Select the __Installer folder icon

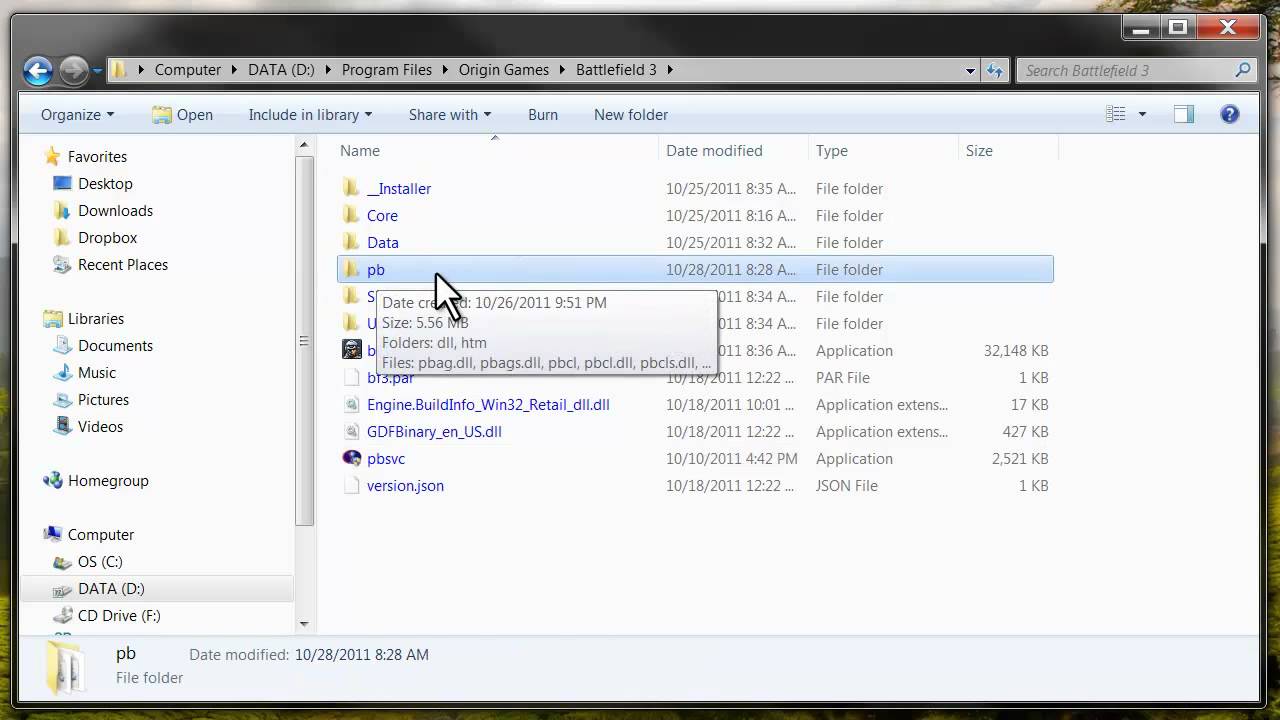(351, 188)
